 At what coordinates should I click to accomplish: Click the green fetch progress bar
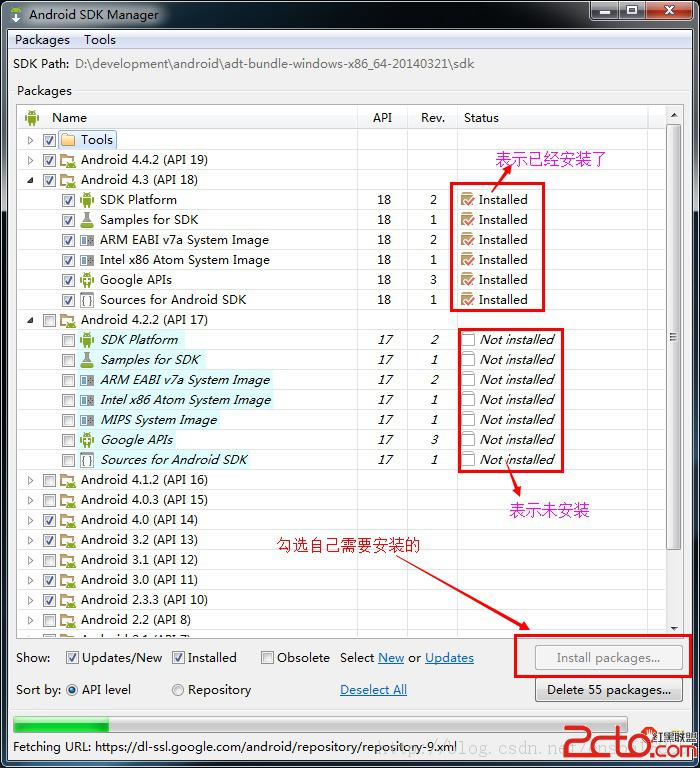click(x=61, y=725)
